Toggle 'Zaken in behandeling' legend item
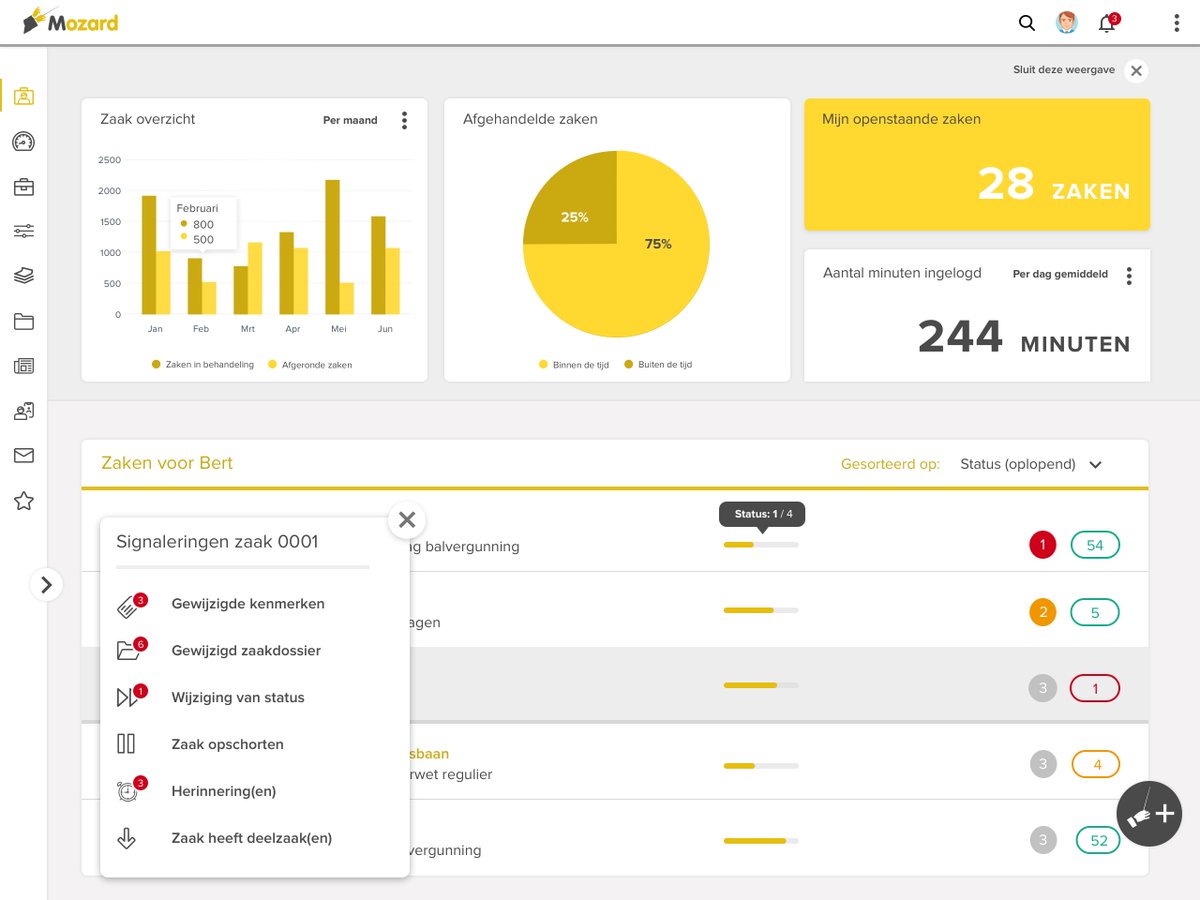 tap(202, 365)
